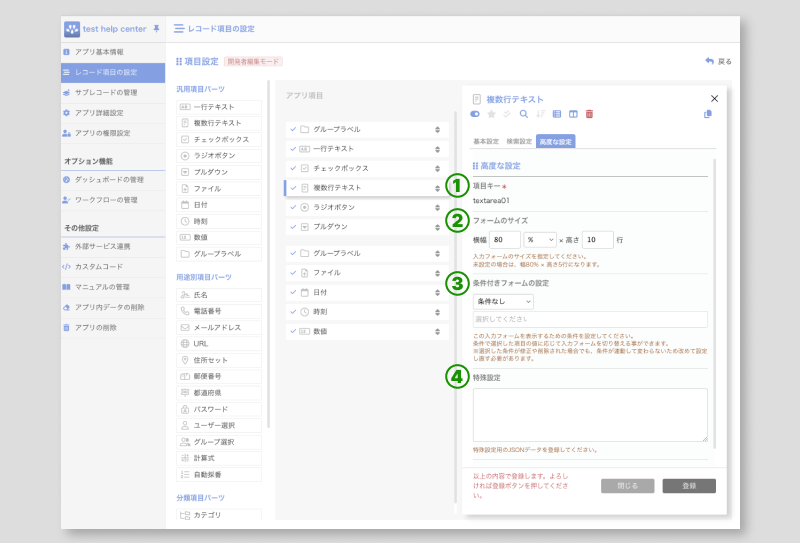The width and height of the screenshot is (800, 543).
Task: Select the メールアドレス part
Action: tap(219, 327)
